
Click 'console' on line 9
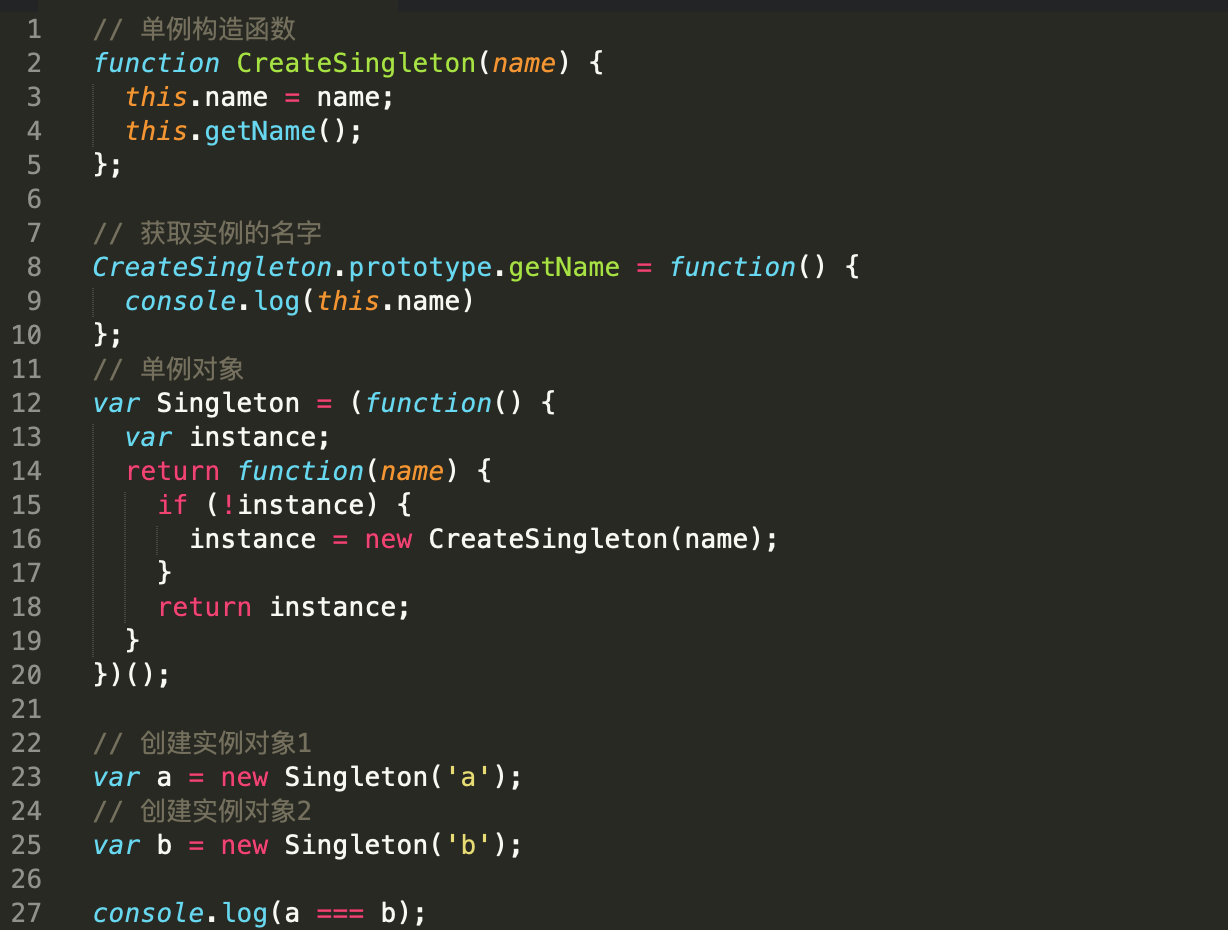180,300
